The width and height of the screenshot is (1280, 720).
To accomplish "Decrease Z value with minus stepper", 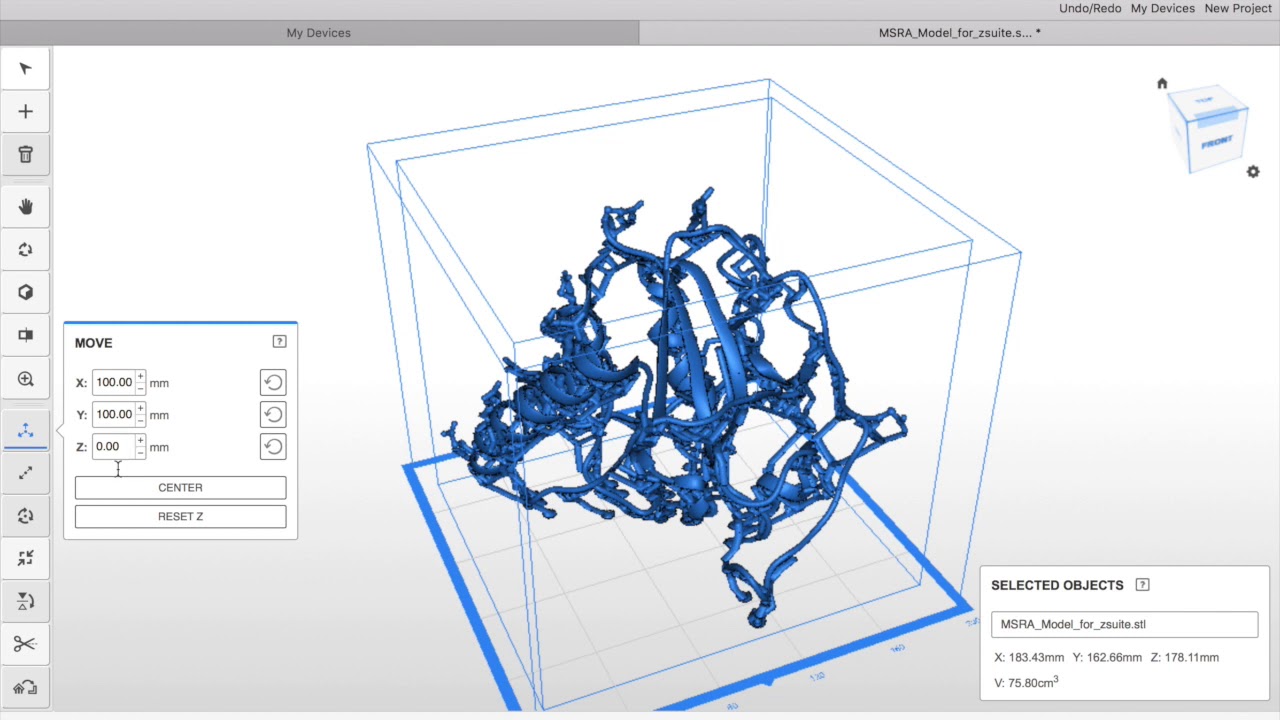I will tap(141, 452).
